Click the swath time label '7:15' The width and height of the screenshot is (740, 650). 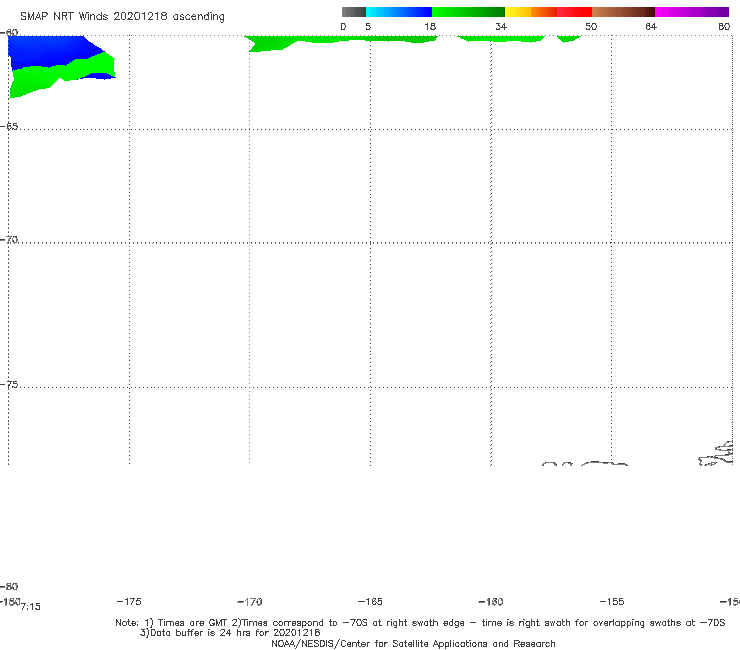[31, 607]
